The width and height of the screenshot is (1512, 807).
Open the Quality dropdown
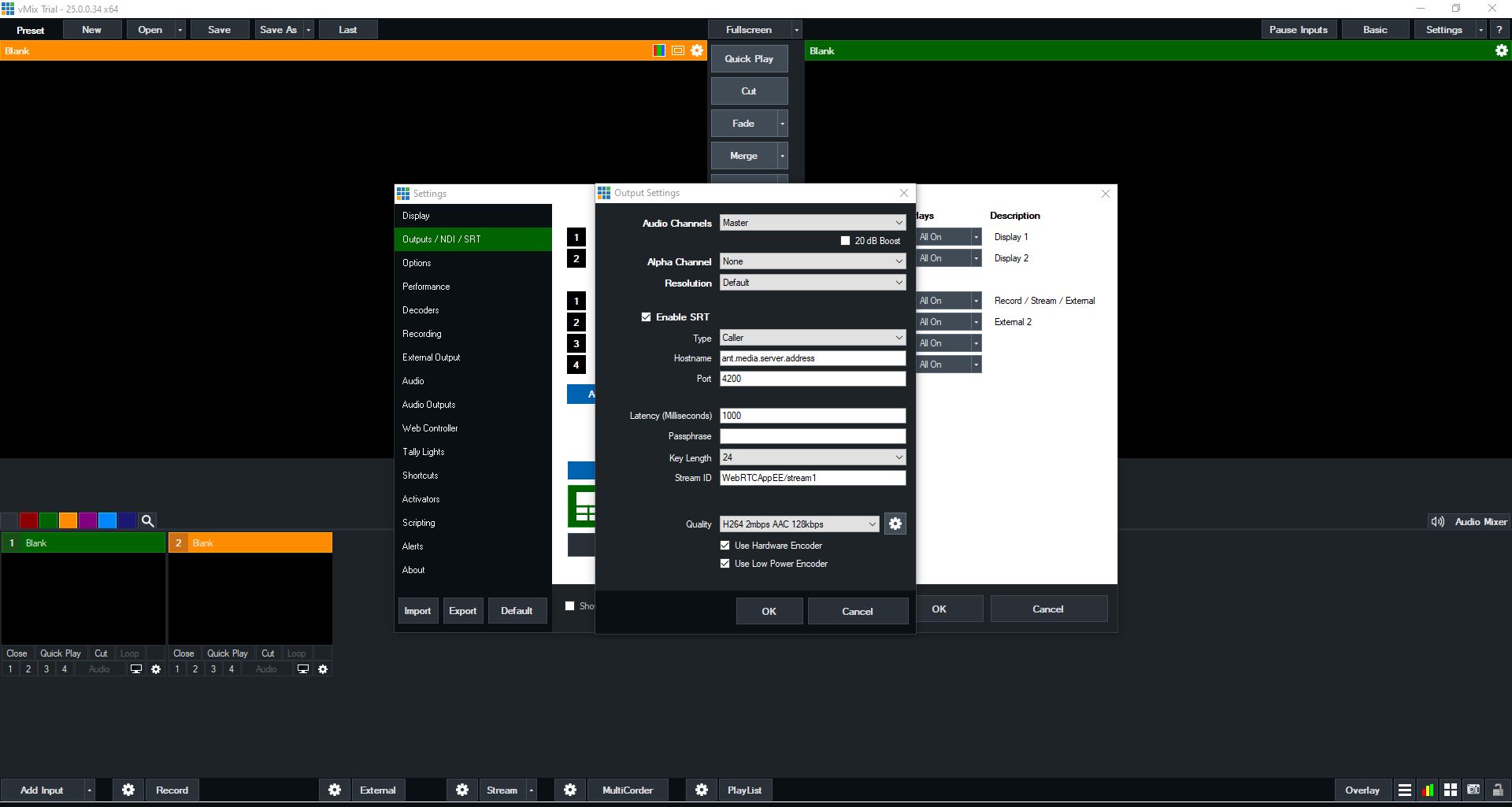tap(799, 524)
